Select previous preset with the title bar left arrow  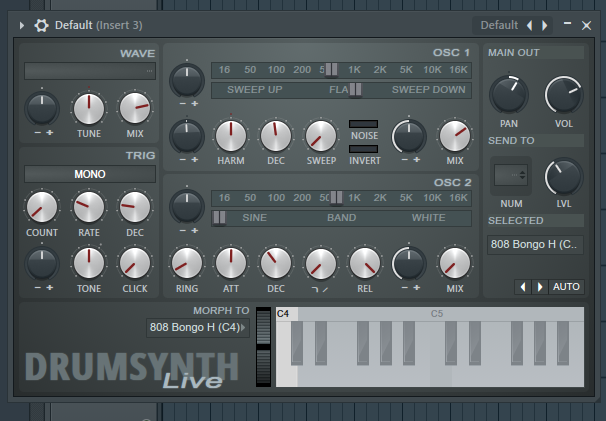(529, 26)
